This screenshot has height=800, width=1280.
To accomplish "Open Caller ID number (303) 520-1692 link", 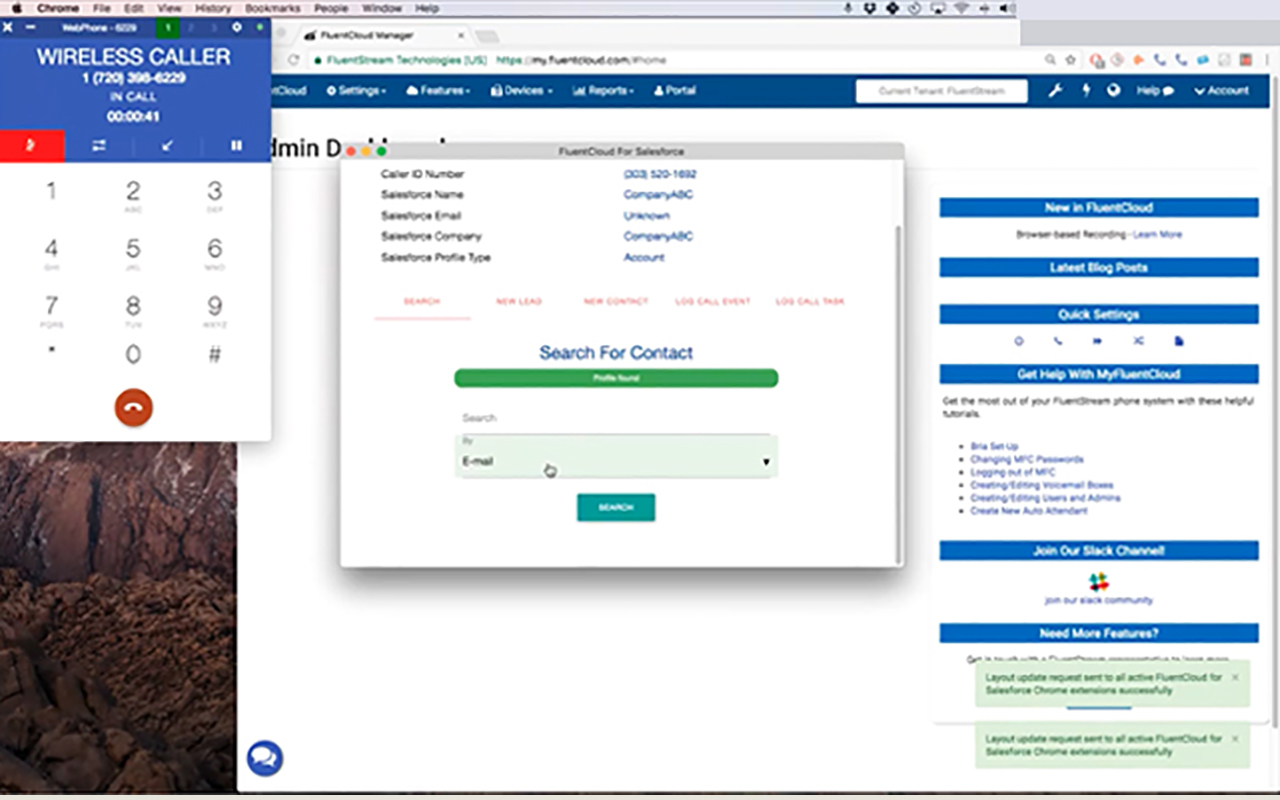I will (x=660, y=174).
